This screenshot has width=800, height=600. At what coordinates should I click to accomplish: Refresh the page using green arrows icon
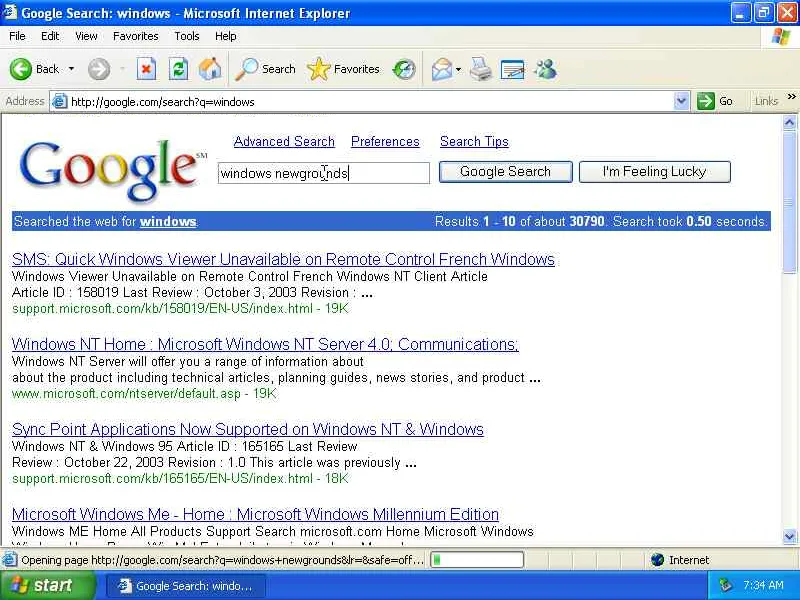pos(179,69)
